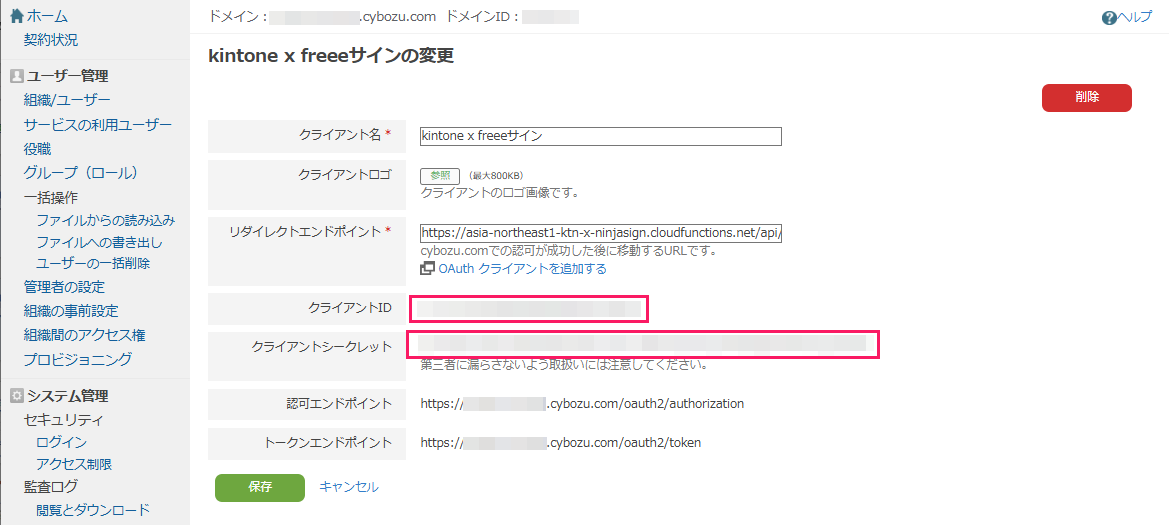Open ファイルへの書き出し
This screenshot has height=525, width=1169.
pyautogui.click(x=99, y=242)
